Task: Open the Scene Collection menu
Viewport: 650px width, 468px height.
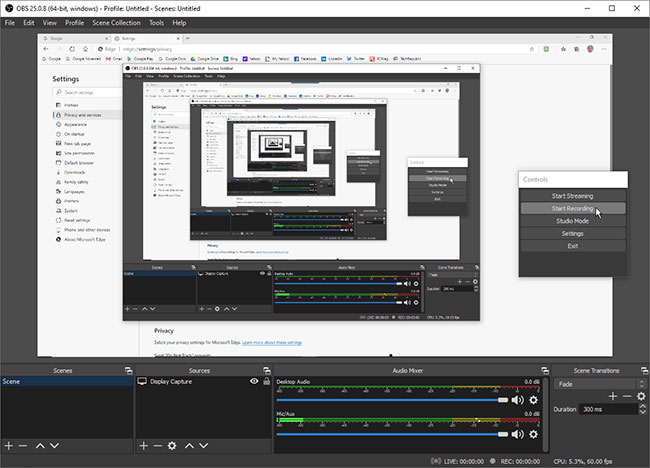Action: (x=117, y=22)
